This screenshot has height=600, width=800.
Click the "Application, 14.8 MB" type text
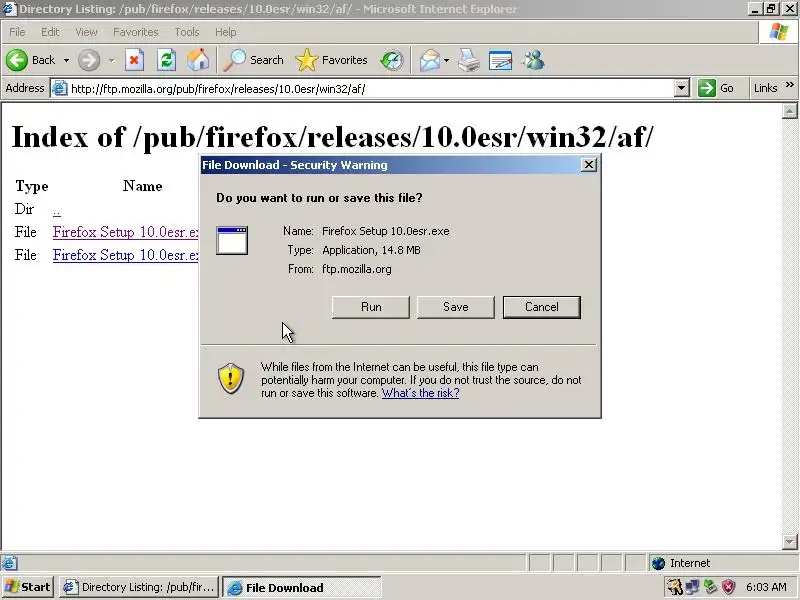pyautogui.click(x=371, y=250)
